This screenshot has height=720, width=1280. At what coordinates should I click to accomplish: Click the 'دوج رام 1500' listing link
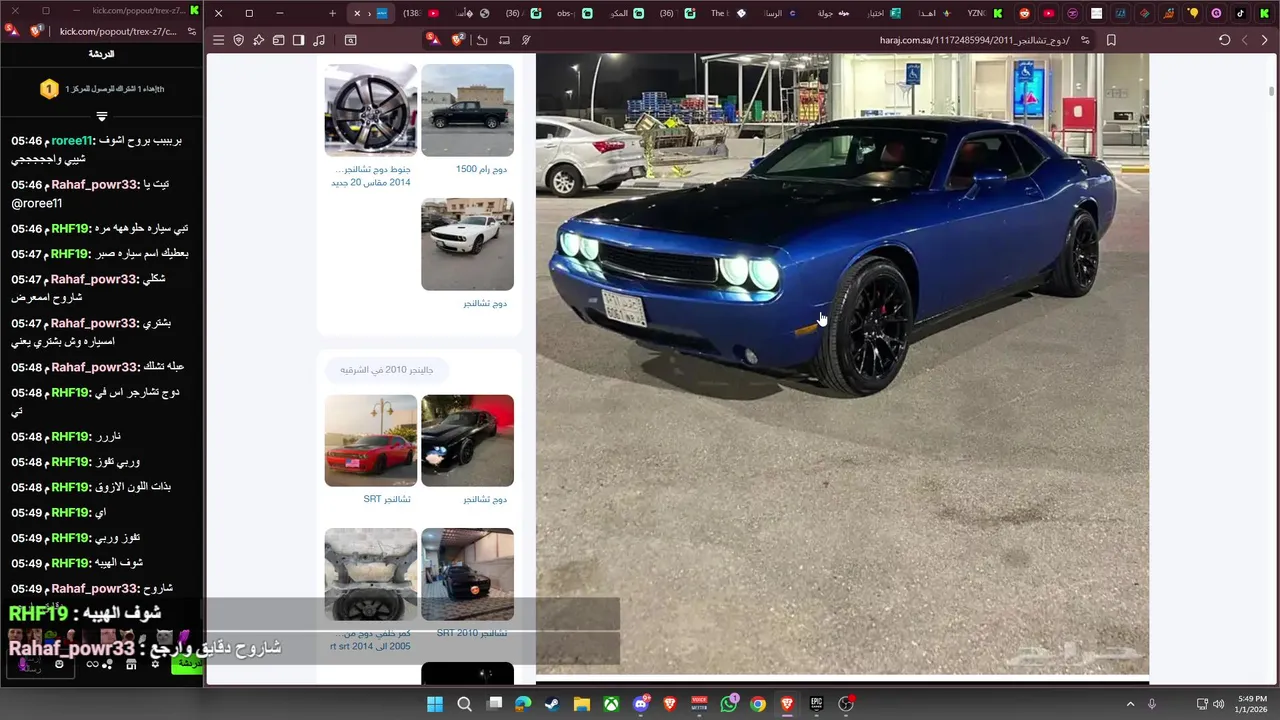pyautogui.click(x=481, y=169)
